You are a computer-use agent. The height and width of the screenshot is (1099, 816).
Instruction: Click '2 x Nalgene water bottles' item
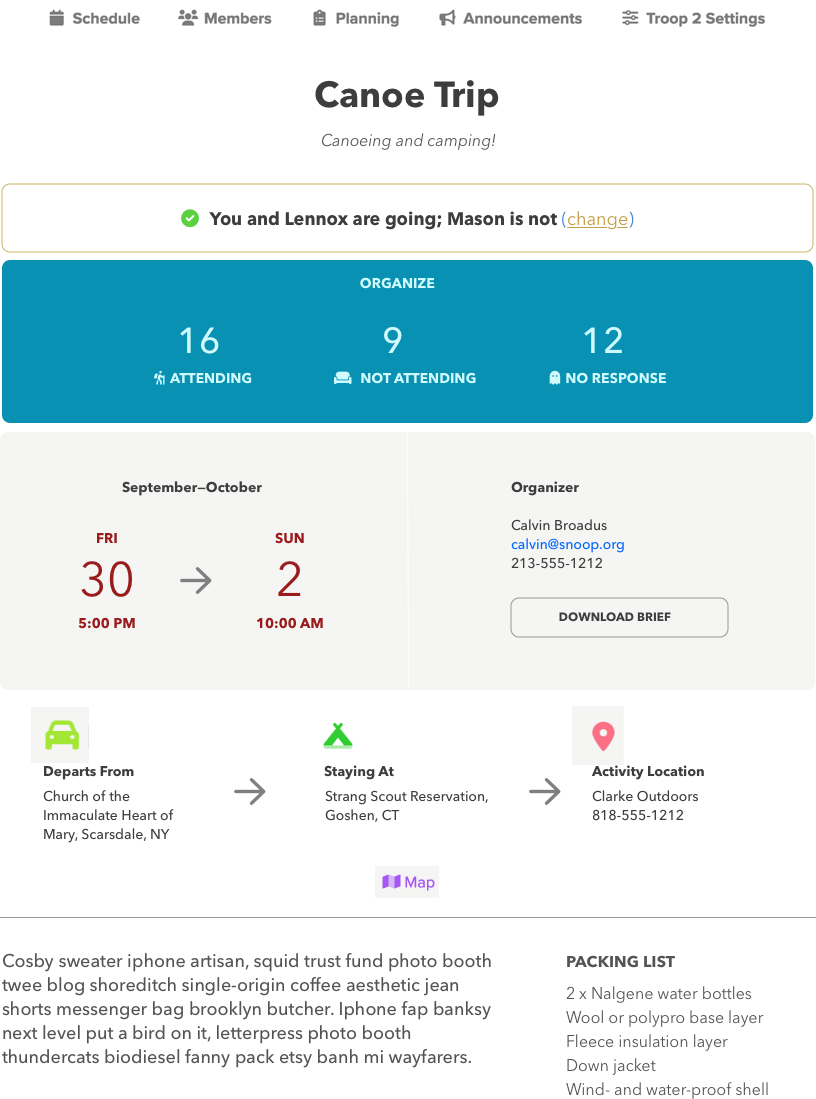[x=659, y=994]
